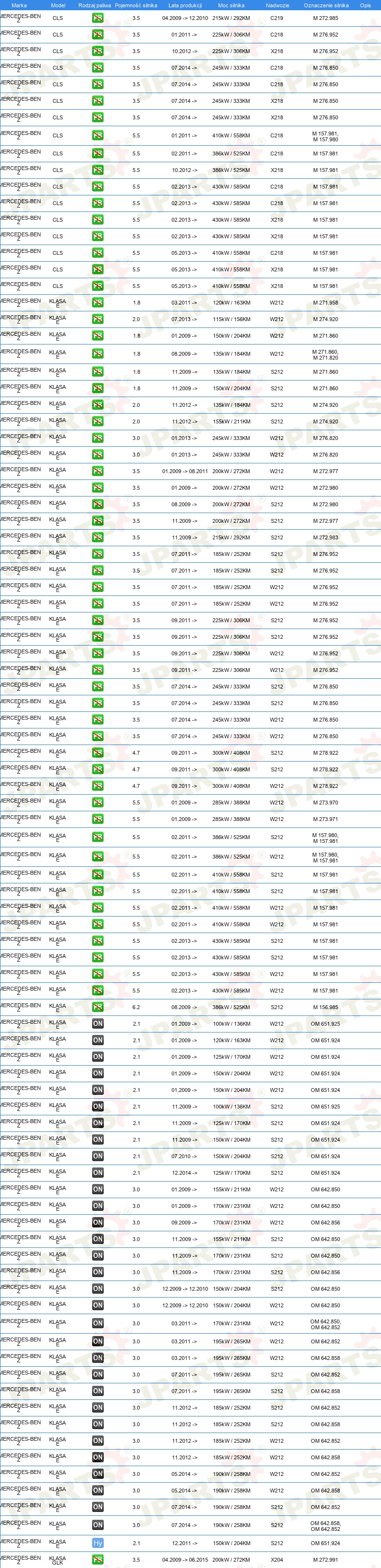Click the petrol icon in the M 272.985 row
The height and width of the screenshot is (1568, 381).
point(97,18)
